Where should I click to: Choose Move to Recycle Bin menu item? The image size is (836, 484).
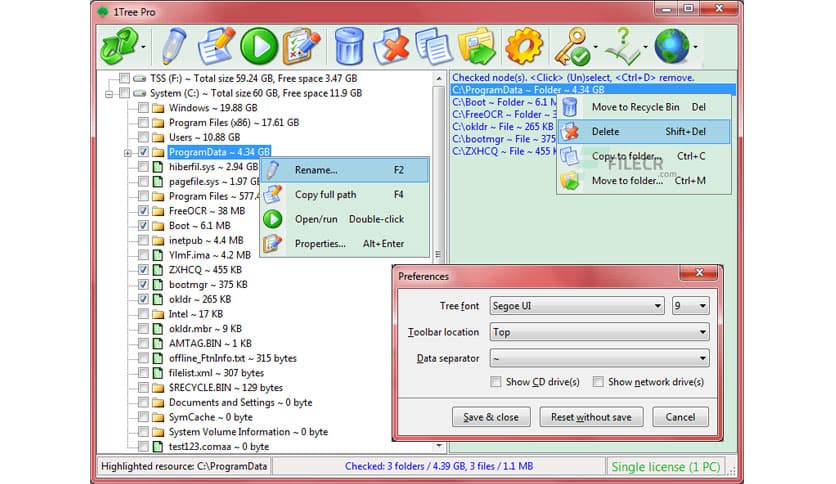pyautogui.click(x=644, y=107)
